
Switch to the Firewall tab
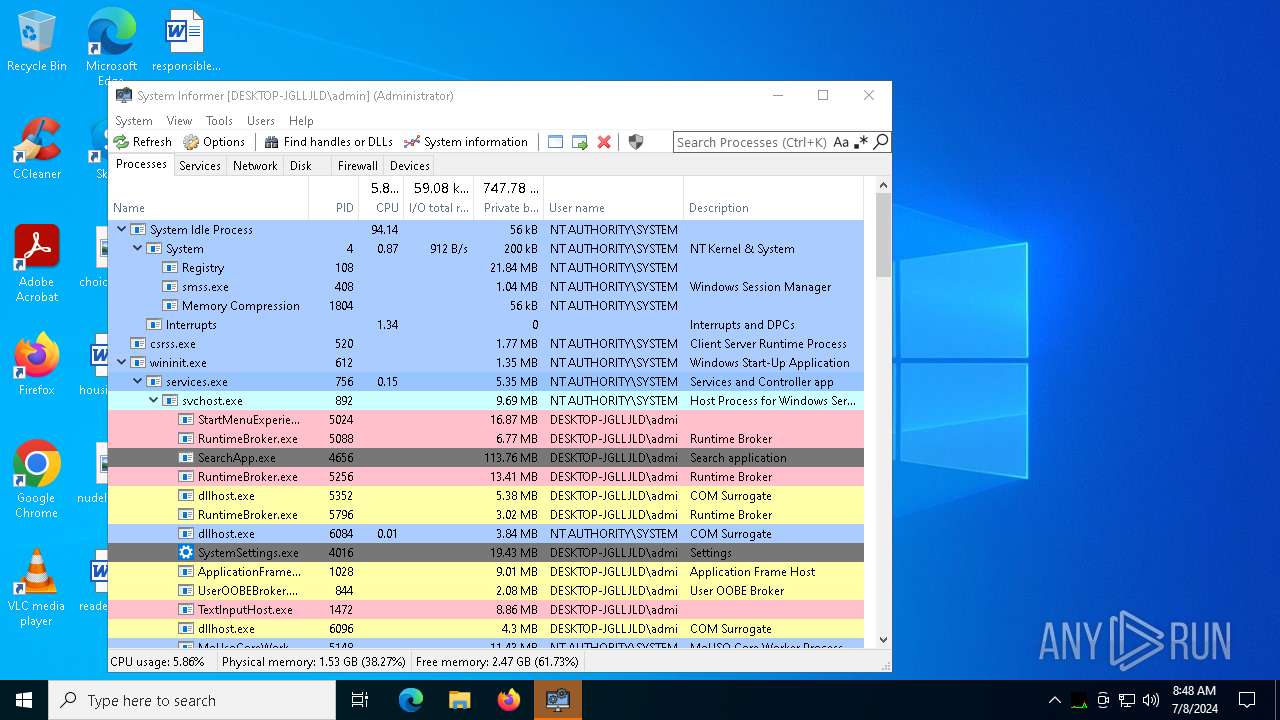(x=357, y=166)
